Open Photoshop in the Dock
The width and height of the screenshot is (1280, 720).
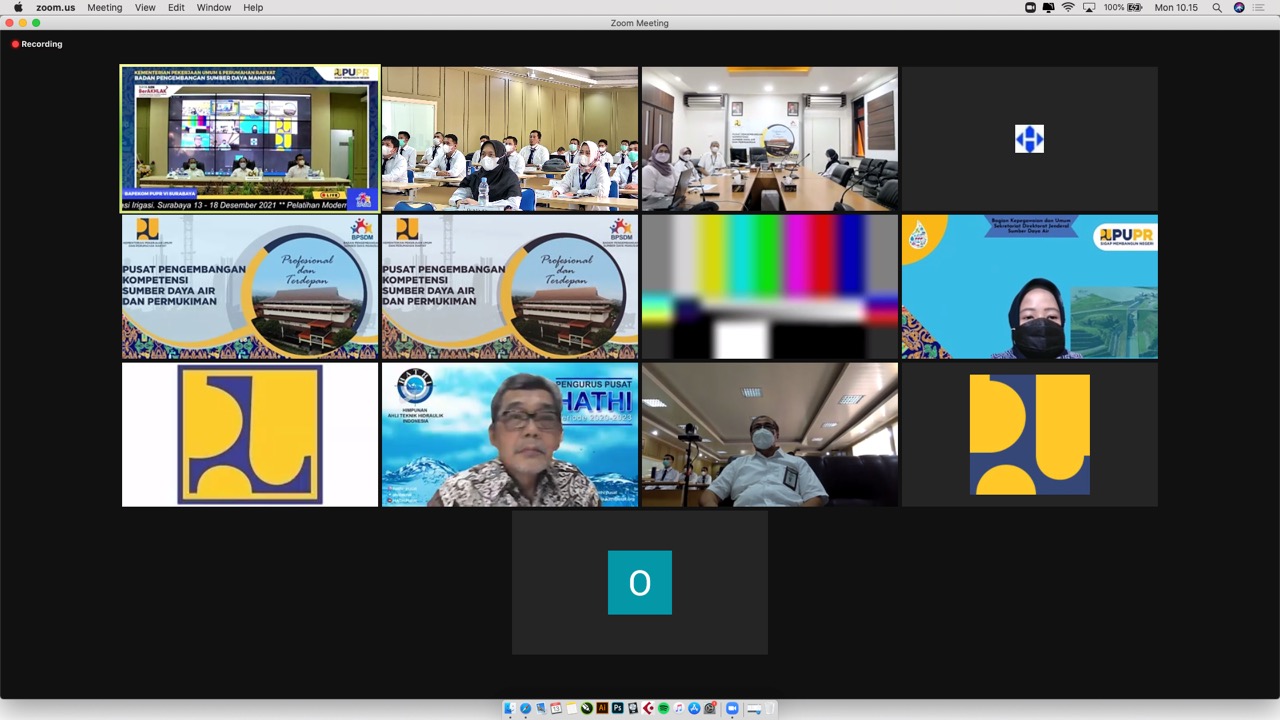[617, 708]
